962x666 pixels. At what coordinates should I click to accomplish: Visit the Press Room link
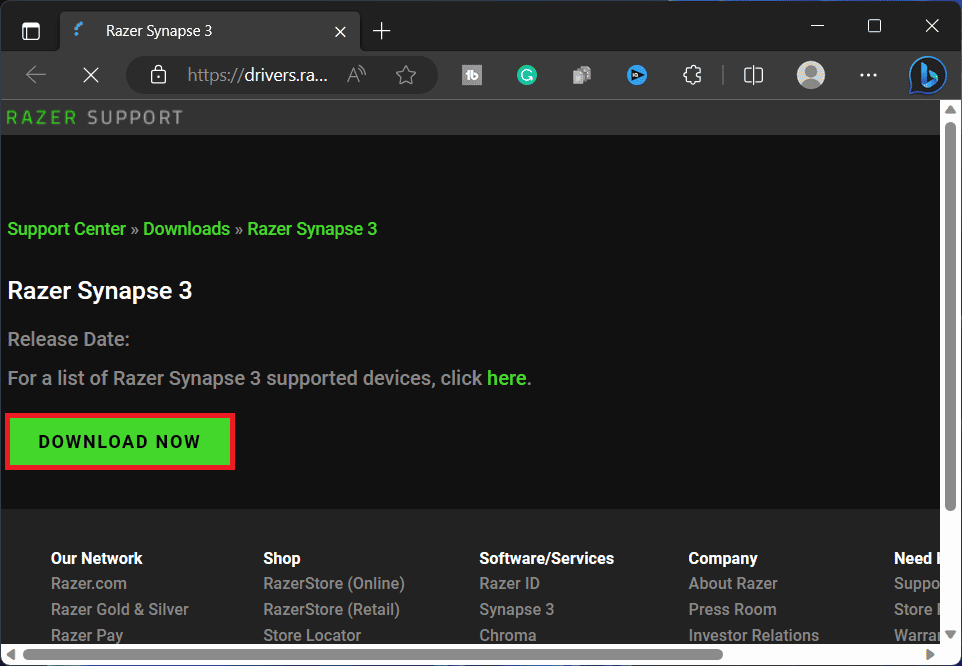(733, 609)
